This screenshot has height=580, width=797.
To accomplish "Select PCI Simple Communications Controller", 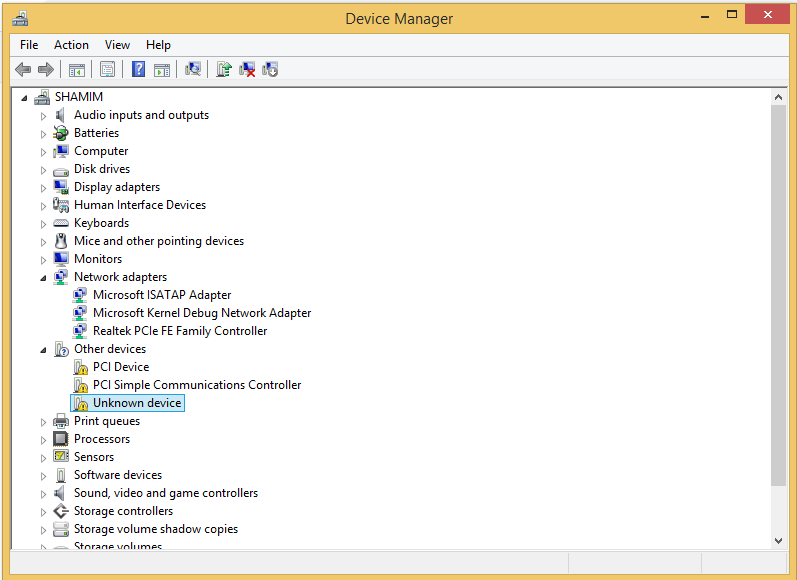I will (x=197, y=385).
